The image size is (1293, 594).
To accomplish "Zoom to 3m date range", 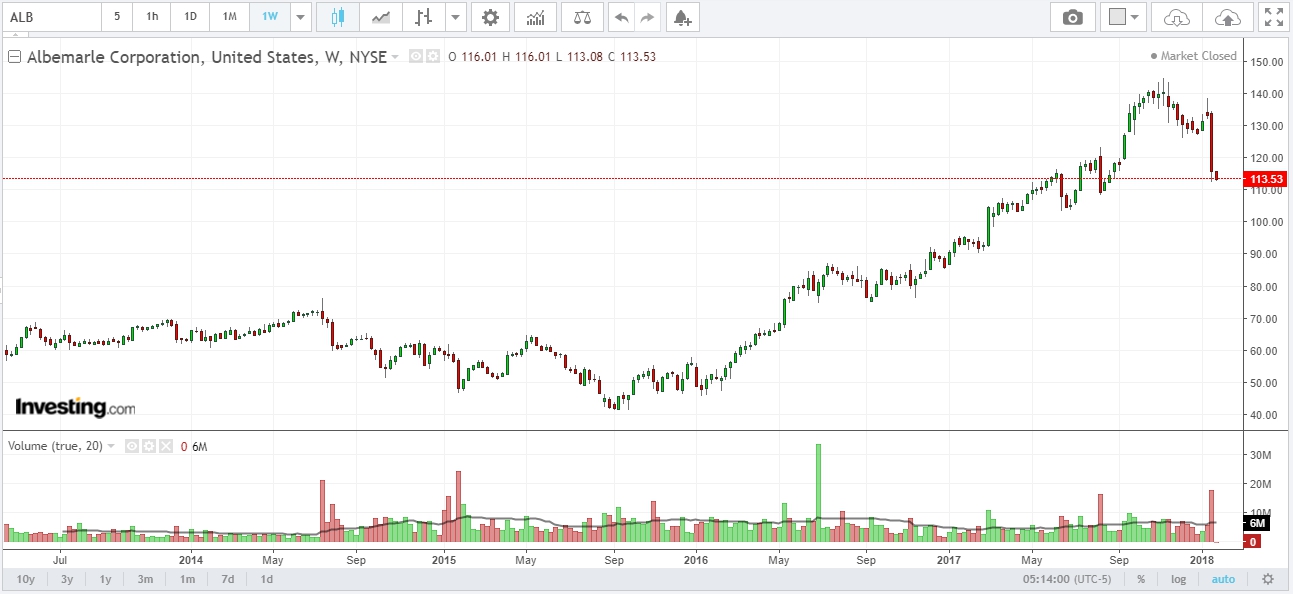I will (x=145, y=579).
